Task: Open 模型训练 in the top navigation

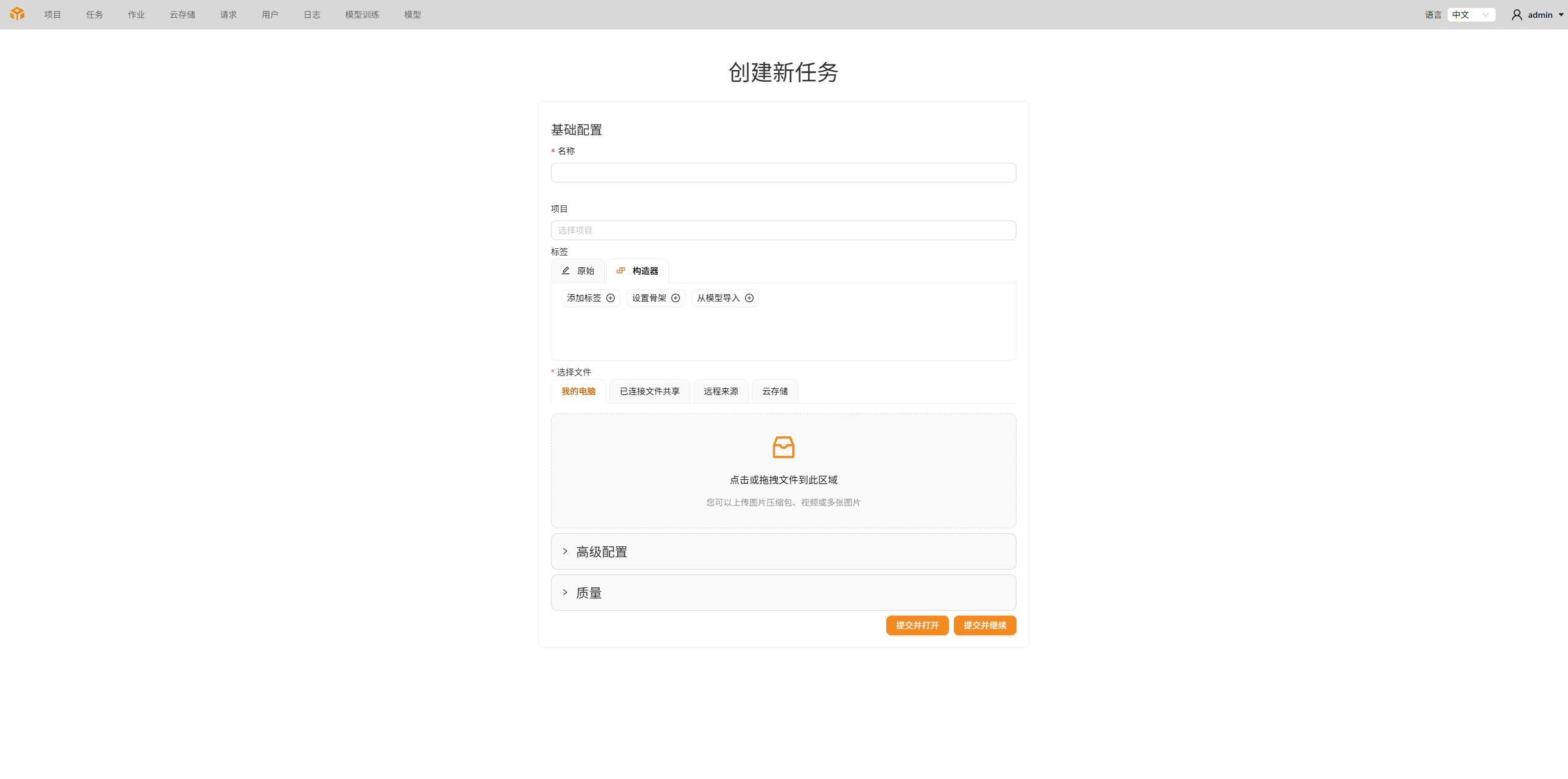Action: (x=362, y=15)
